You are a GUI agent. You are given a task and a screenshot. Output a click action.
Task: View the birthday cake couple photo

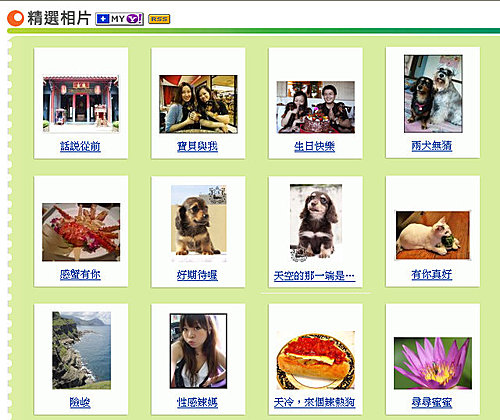316,107
